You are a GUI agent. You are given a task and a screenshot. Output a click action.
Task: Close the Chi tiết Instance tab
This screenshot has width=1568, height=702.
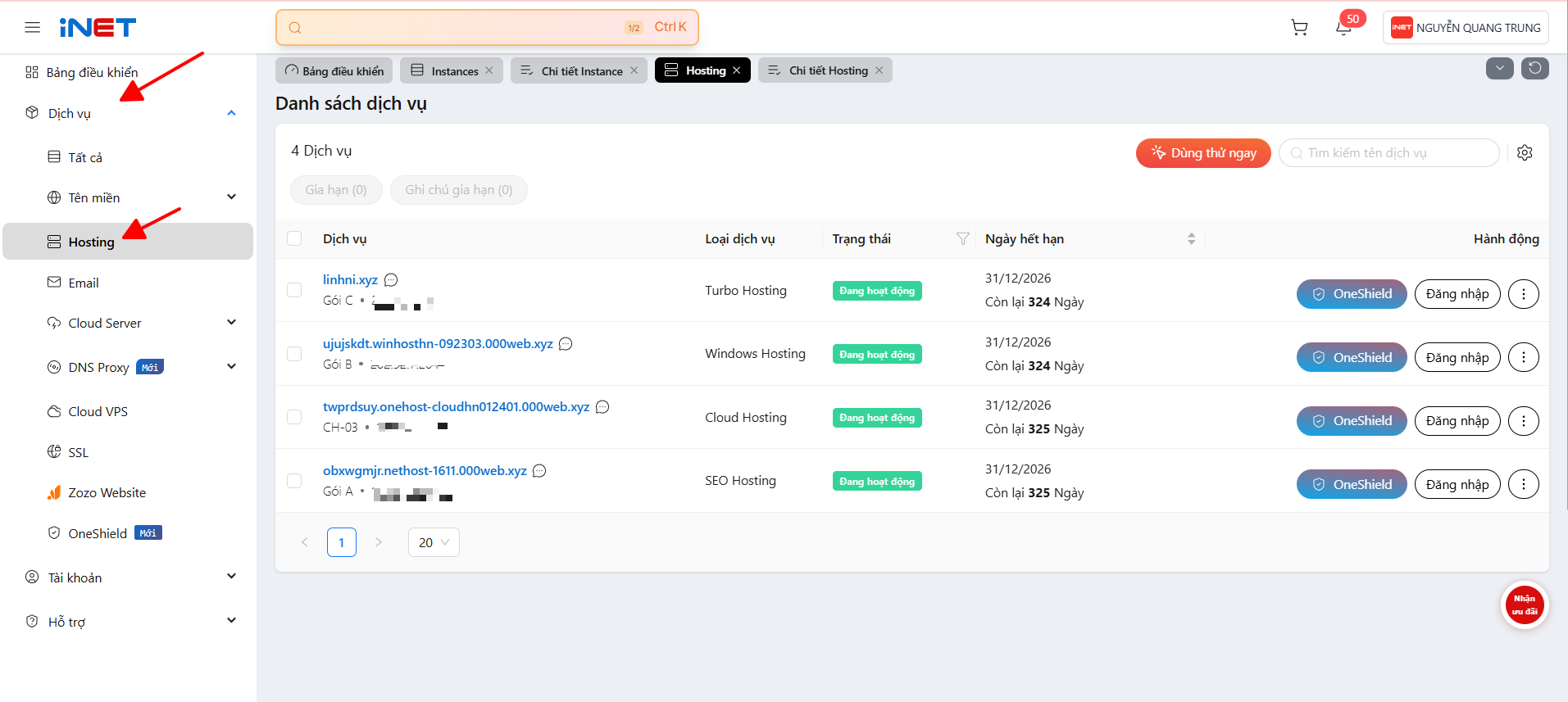point(634,70)
